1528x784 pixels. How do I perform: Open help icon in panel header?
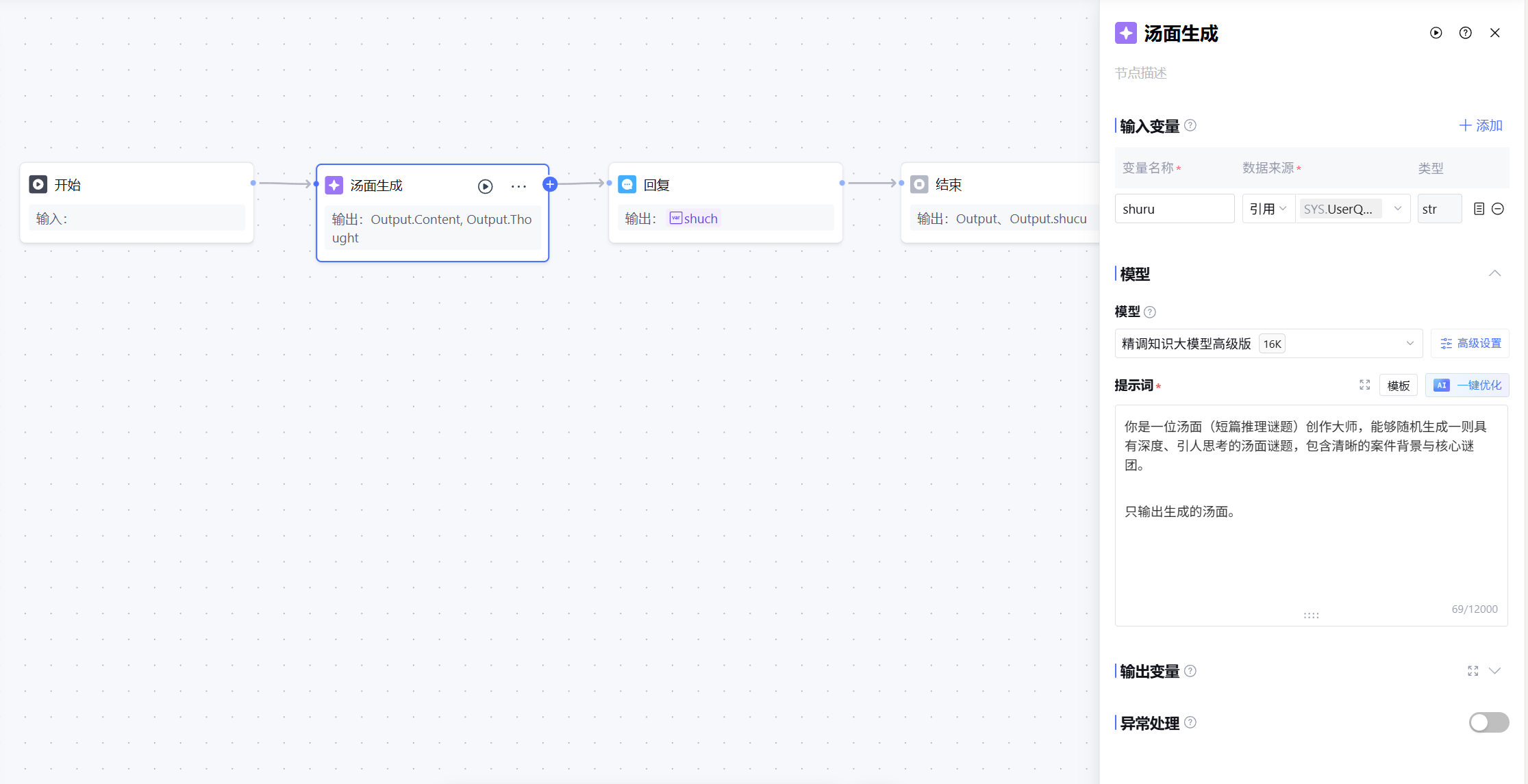click(x=1465, y=33)
